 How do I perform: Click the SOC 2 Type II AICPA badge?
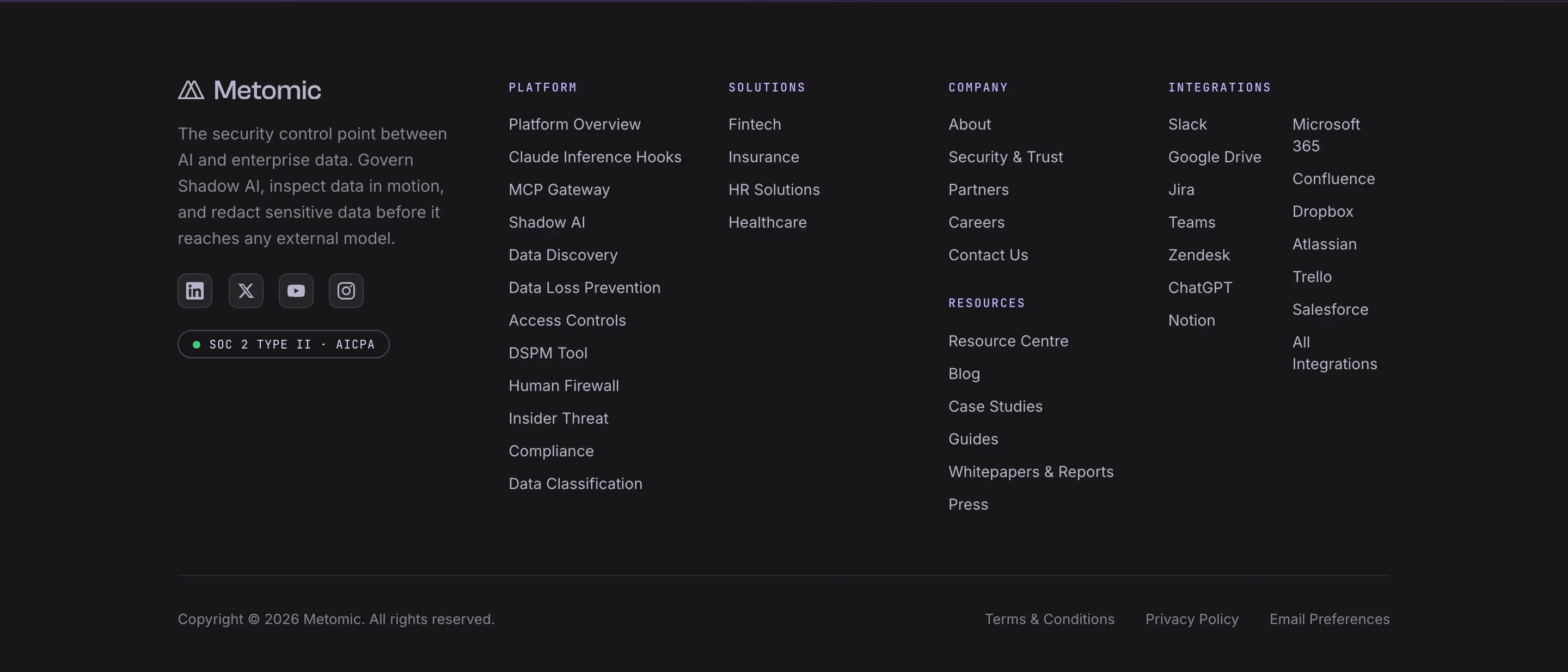[x=284, y=345]
